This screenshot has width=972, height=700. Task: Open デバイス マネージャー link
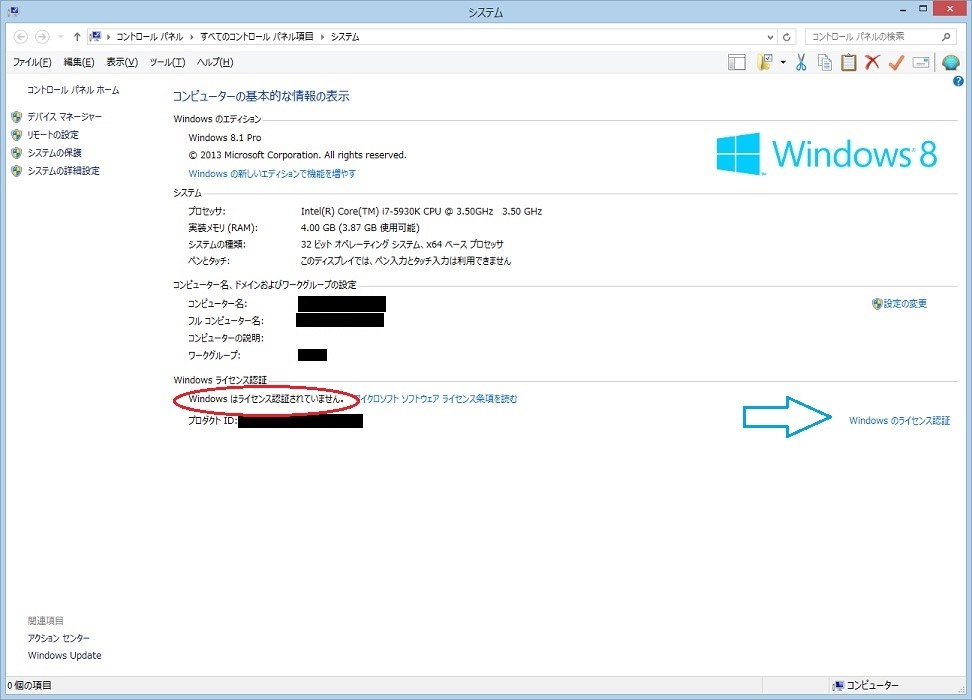(64, 117)
